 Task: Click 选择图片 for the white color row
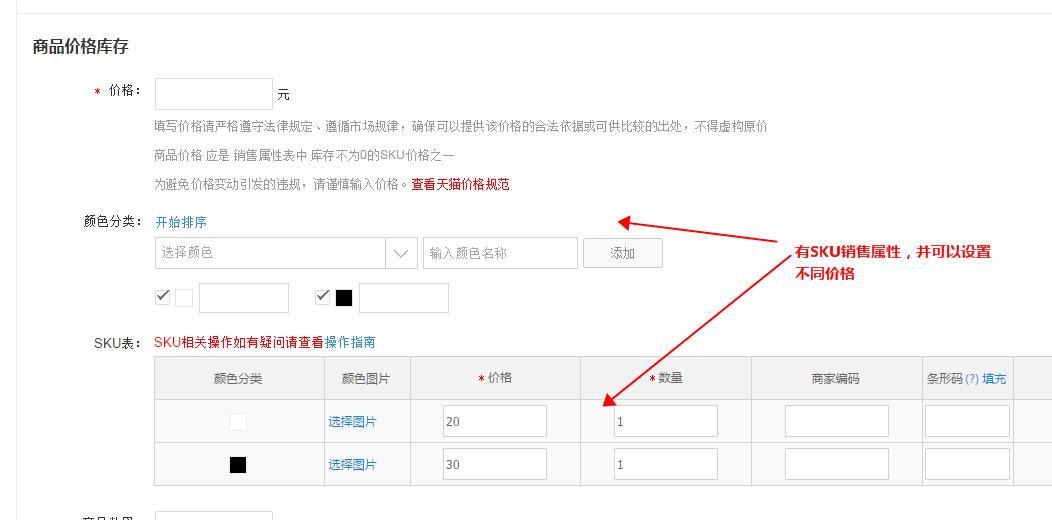click(x=352, y=422)
